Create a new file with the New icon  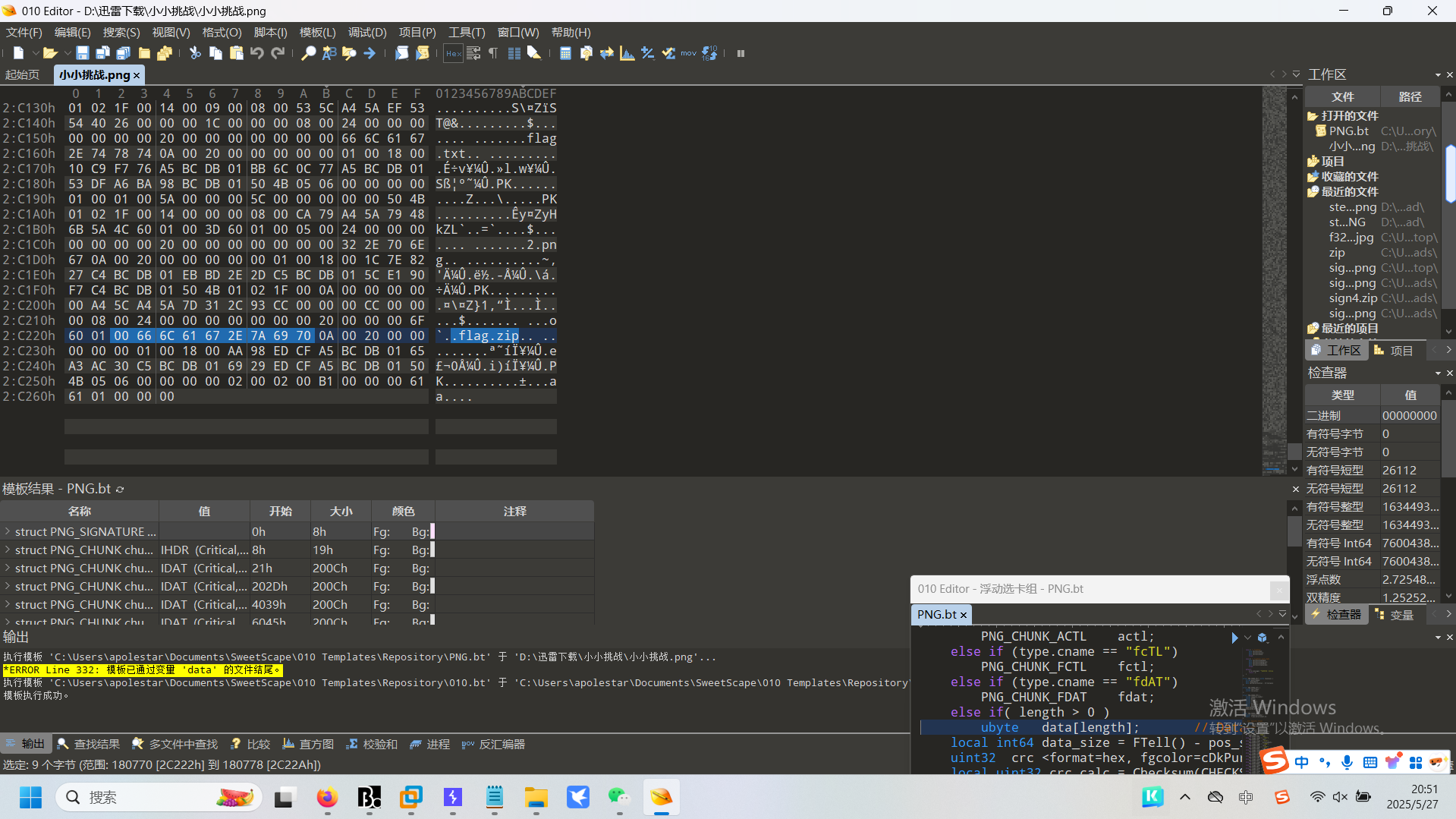coord(18,53)
